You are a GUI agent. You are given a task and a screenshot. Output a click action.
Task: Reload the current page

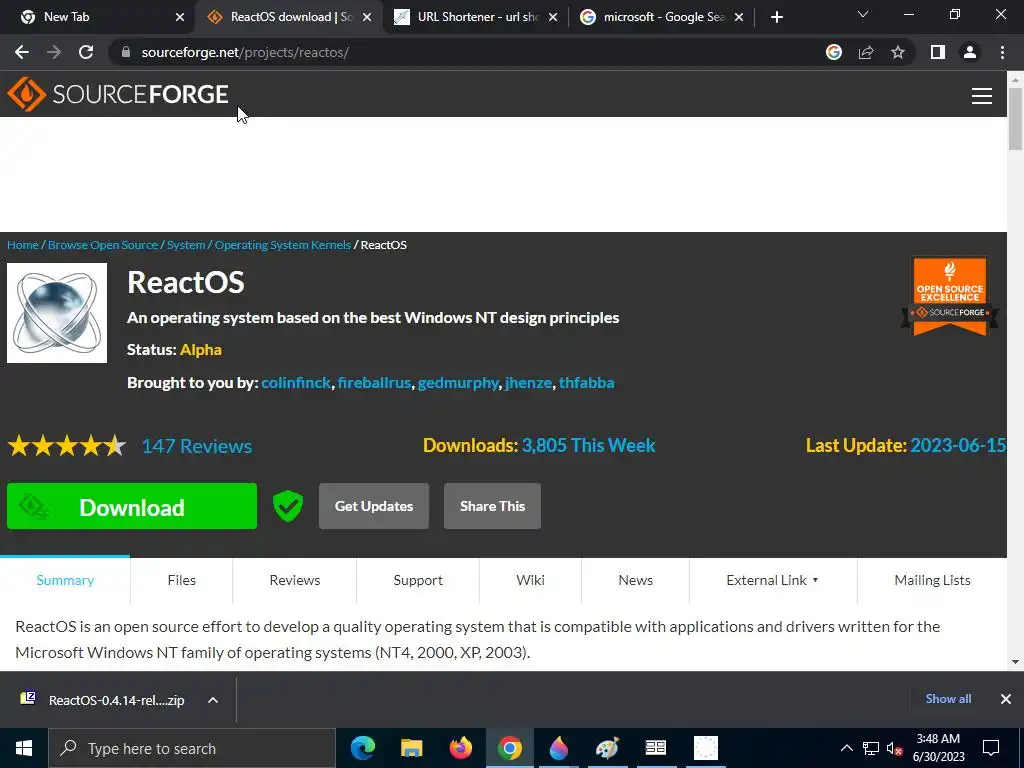(x=86, y=52)
